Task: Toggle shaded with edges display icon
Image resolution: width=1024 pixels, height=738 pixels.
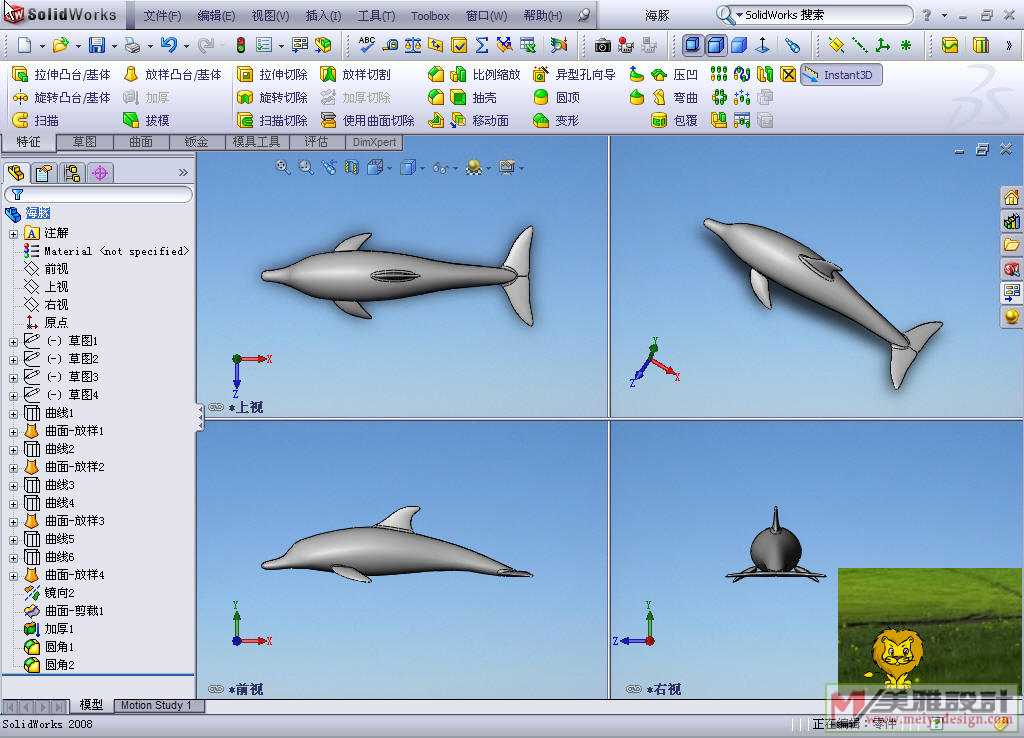Action: tap(716, 45)
